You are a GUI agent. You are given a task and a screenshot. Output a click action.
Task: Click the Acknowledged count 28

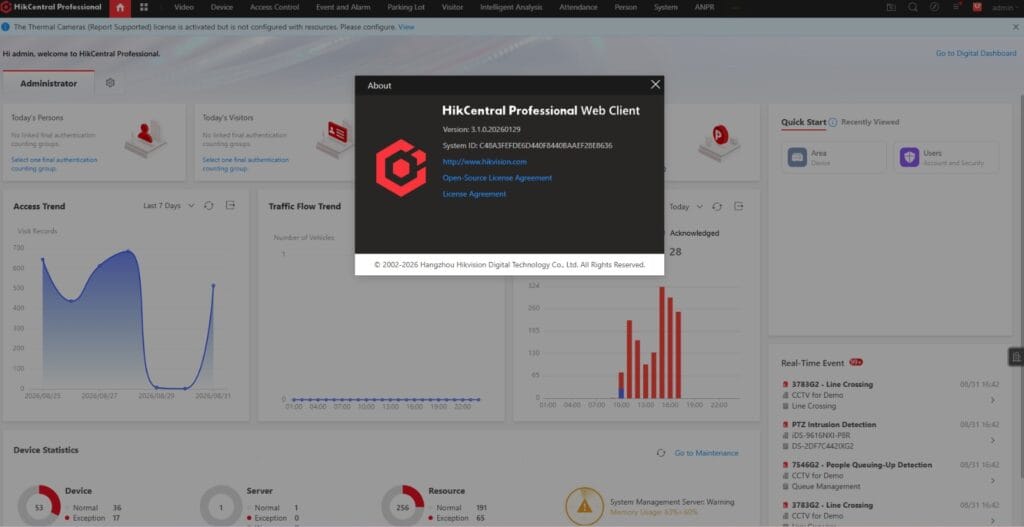[x=675, y=251]
